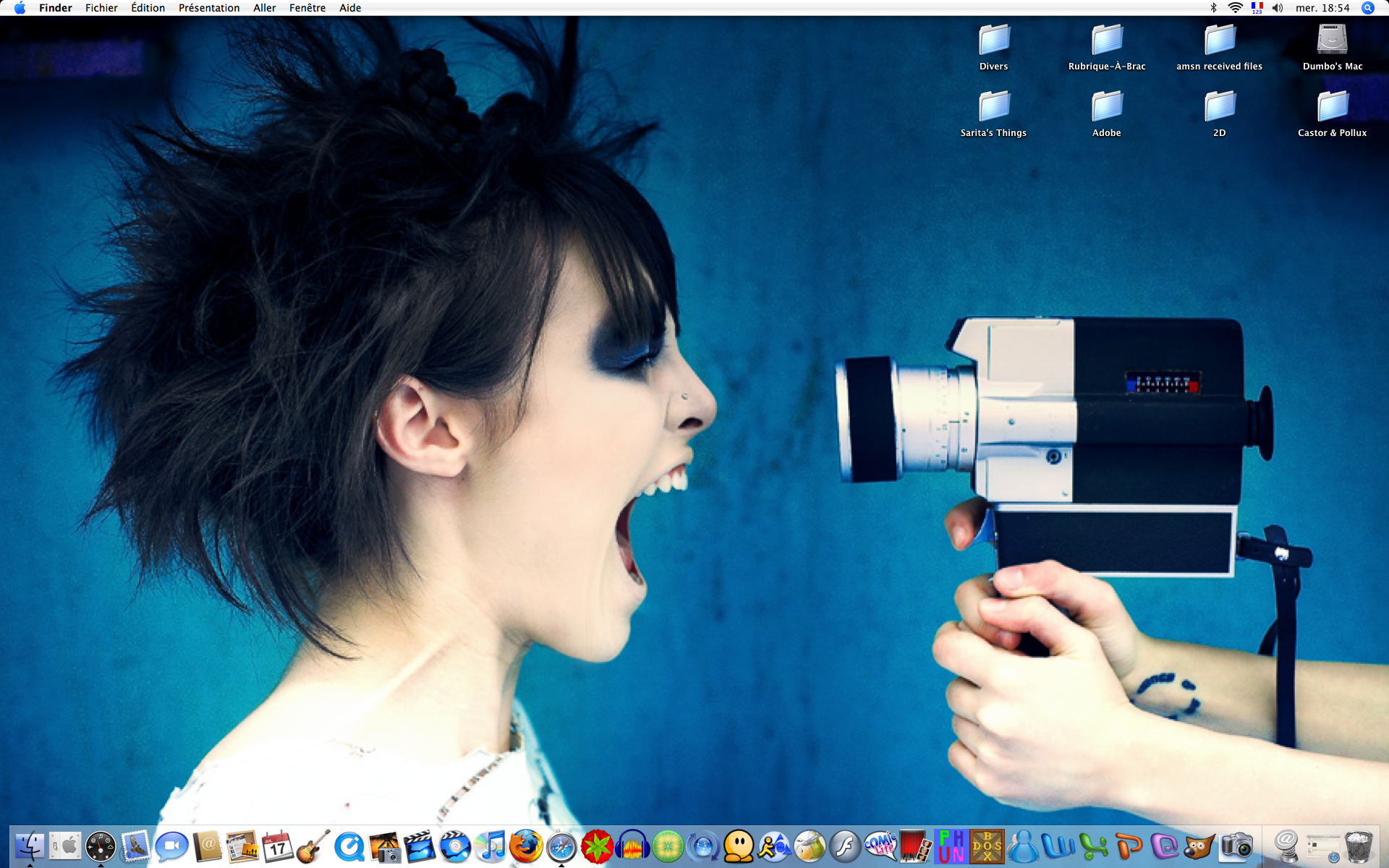Launch Comic Life from Dock

[x=880, y=845]
